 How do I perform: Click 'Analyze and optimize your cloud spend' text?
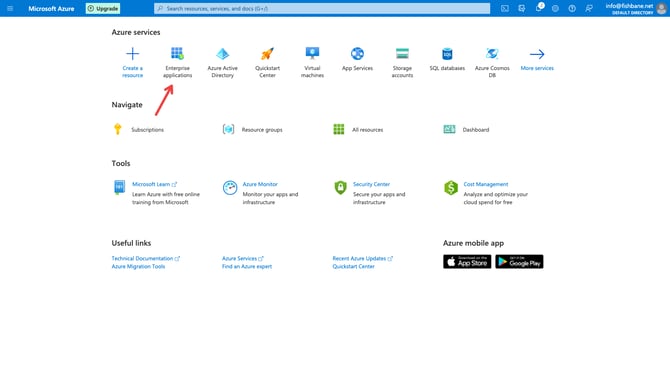pos(496,198)
